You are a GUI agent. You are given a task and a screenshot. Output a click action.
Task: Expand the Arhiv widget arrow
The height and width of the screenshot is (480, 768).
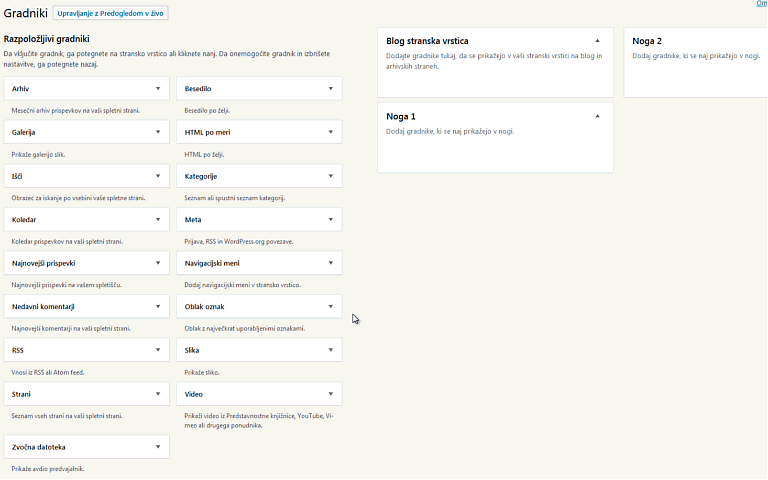157,89
